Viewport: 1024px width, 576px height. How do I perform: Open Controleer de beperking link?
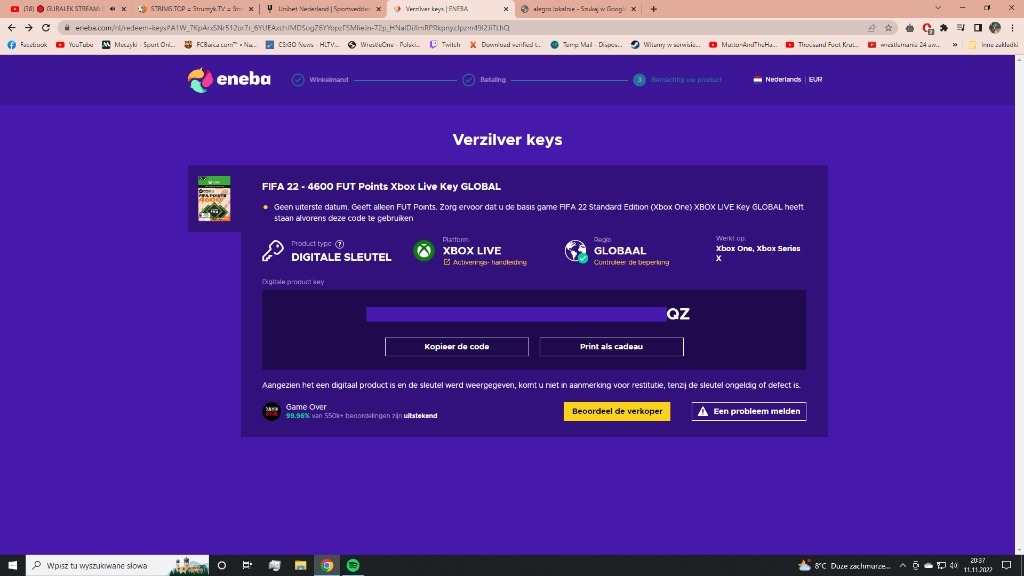[631, 263]
